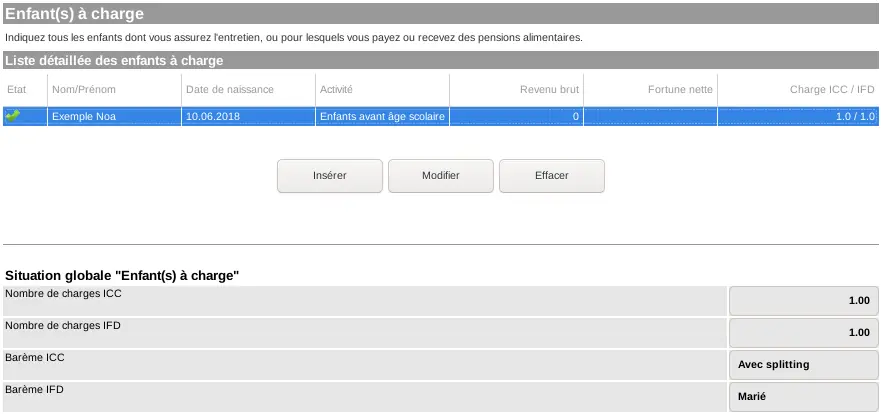Click the empty Fortune nette cell for Exemple Noa

coord(650,116)
